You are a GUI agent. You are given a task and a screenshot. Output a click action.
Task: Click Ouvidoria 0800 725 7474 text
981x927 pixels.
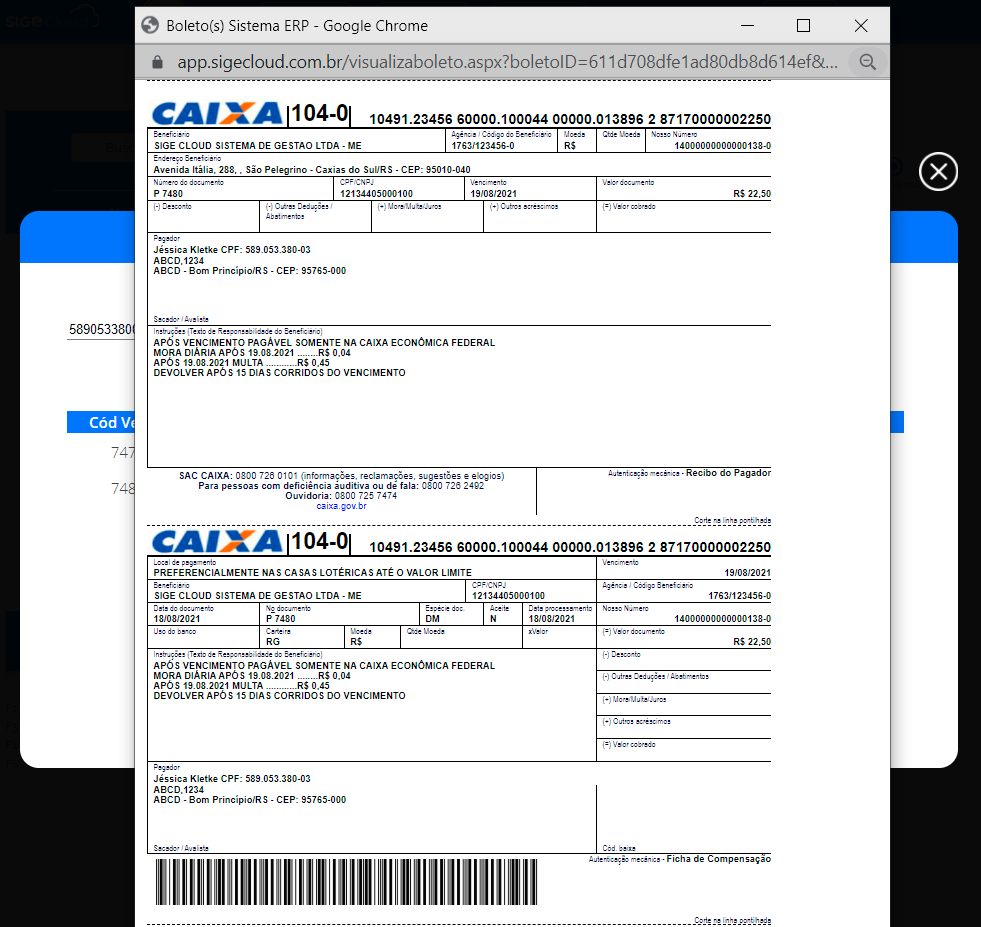pos(341,496)
